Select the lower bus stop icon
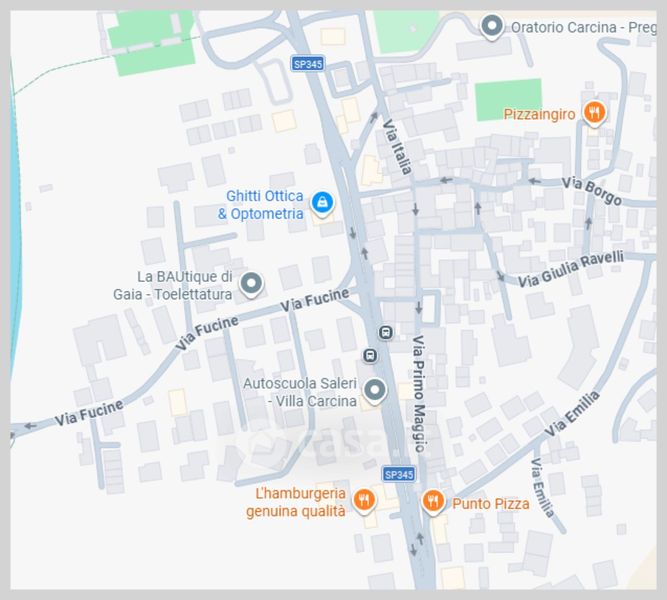This screenshot has height=600, width=667. [x=370, y=355]
